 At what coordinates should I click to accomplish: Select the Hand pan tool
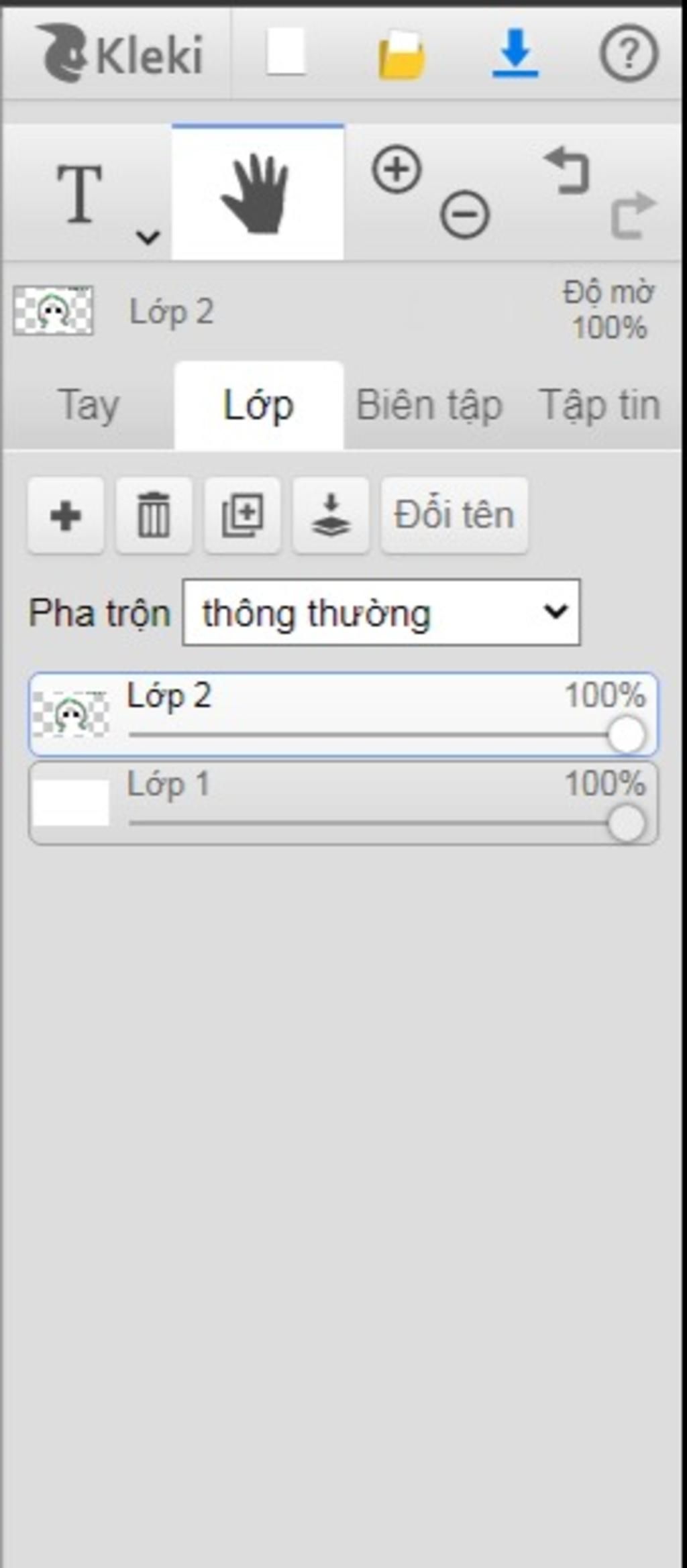[x=258, y=193]
